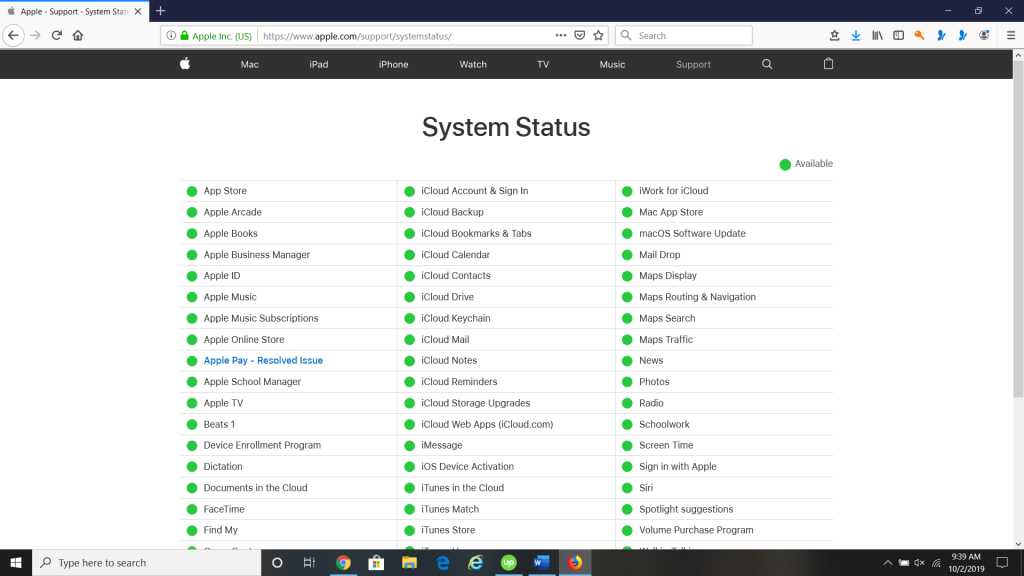This screenshot has width=1024, height=576.
Task: Open the Support menu item
Action: pos(693,64)
